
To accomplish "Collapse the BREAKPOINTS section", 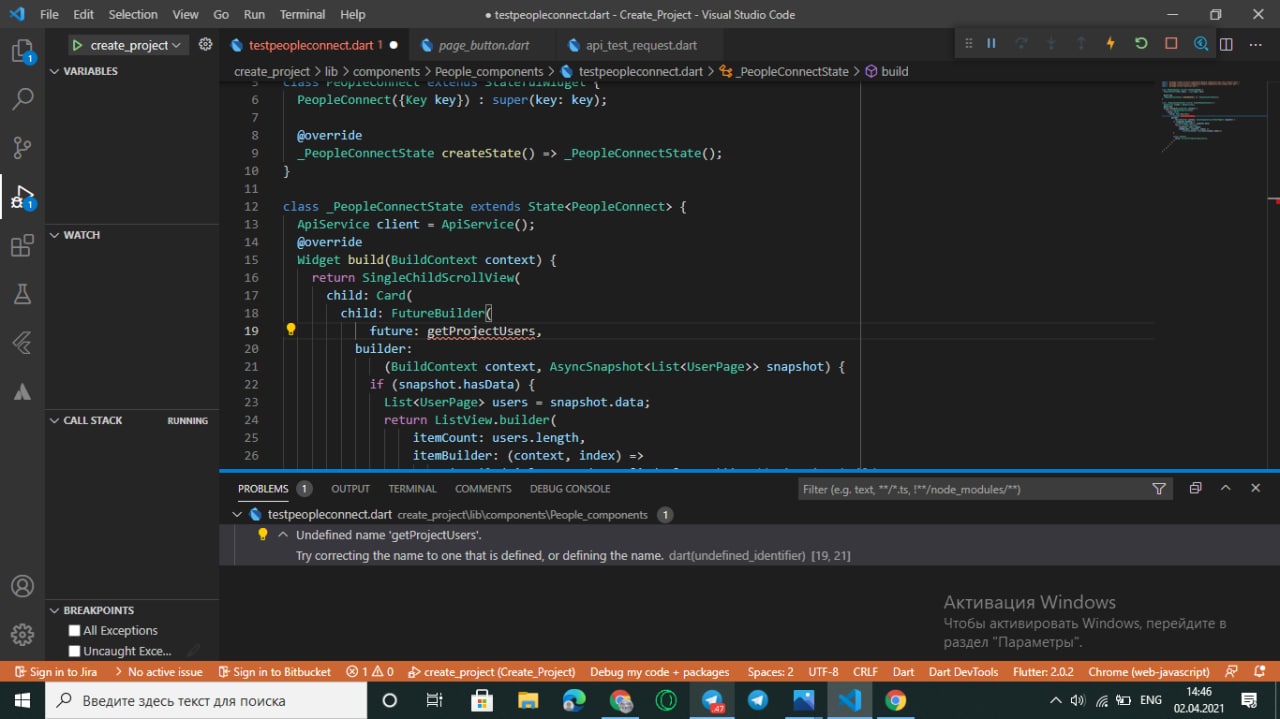I will [55, 610].
